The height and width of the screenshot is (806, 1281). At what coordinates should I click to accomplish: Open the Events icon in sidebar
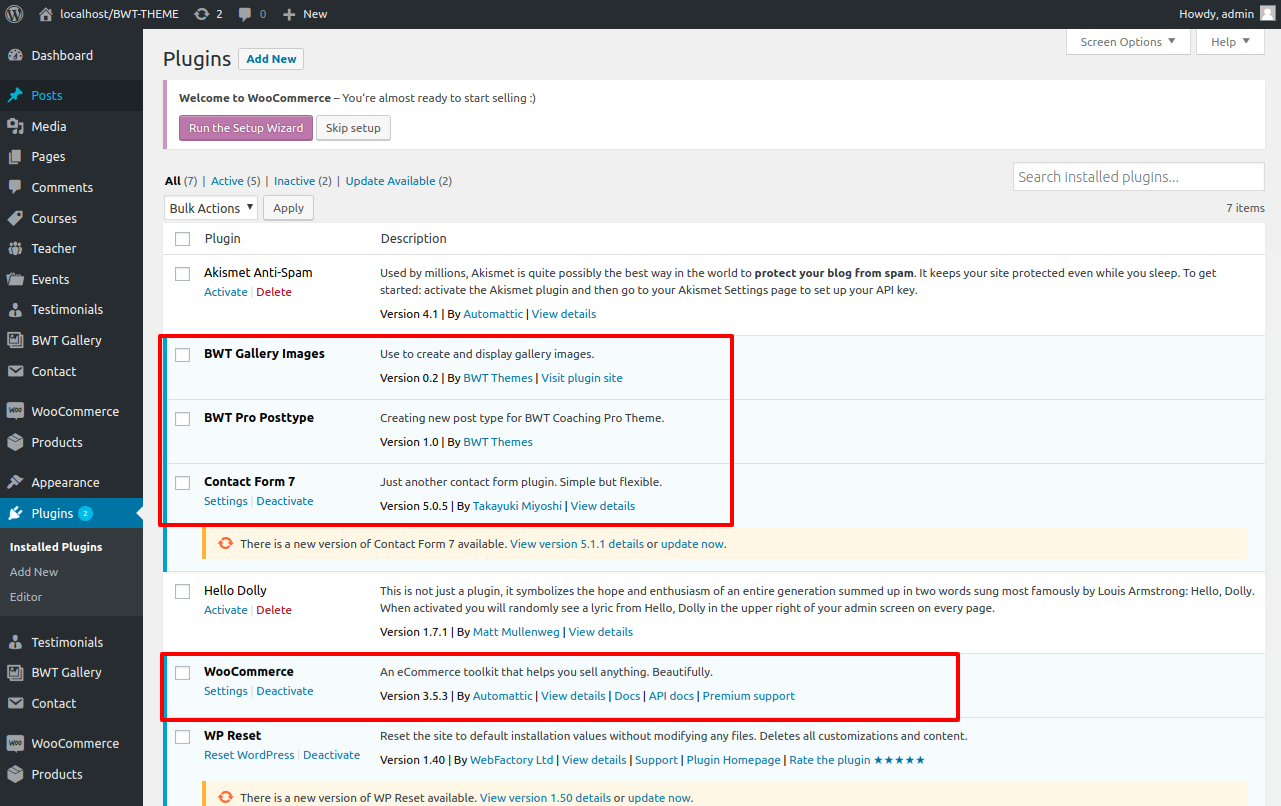15,279
